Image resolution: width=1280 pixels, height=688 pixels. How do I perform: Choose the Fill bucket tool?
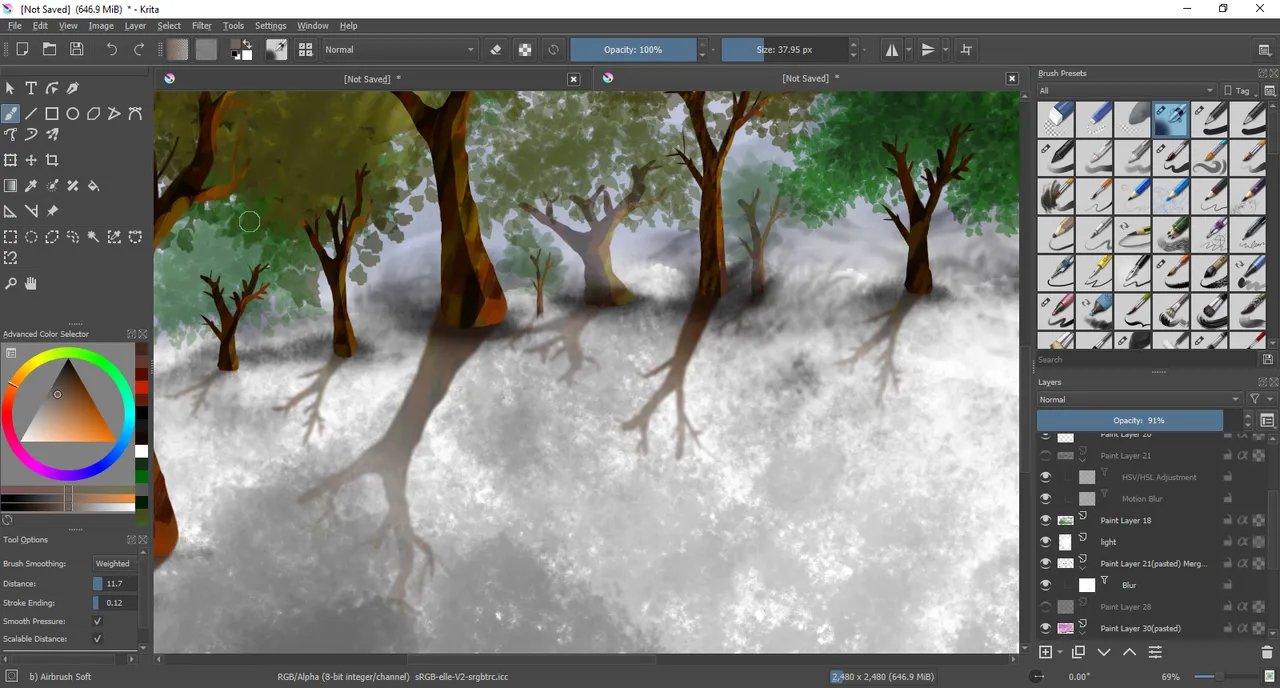click(93, 186)
